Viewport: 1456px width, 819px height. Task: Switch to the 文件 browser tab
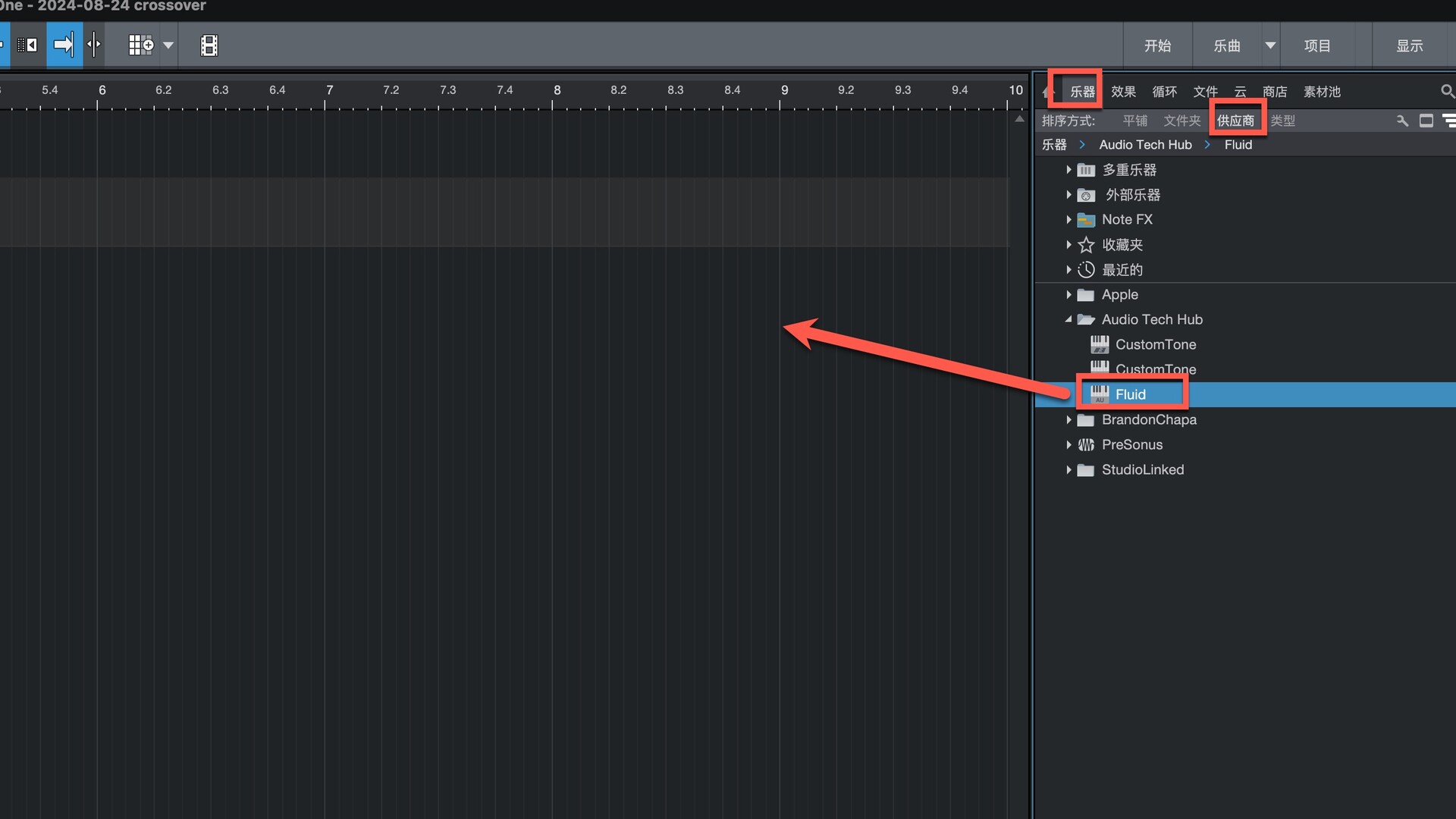pyautogui.click(x=1205, y=92)
